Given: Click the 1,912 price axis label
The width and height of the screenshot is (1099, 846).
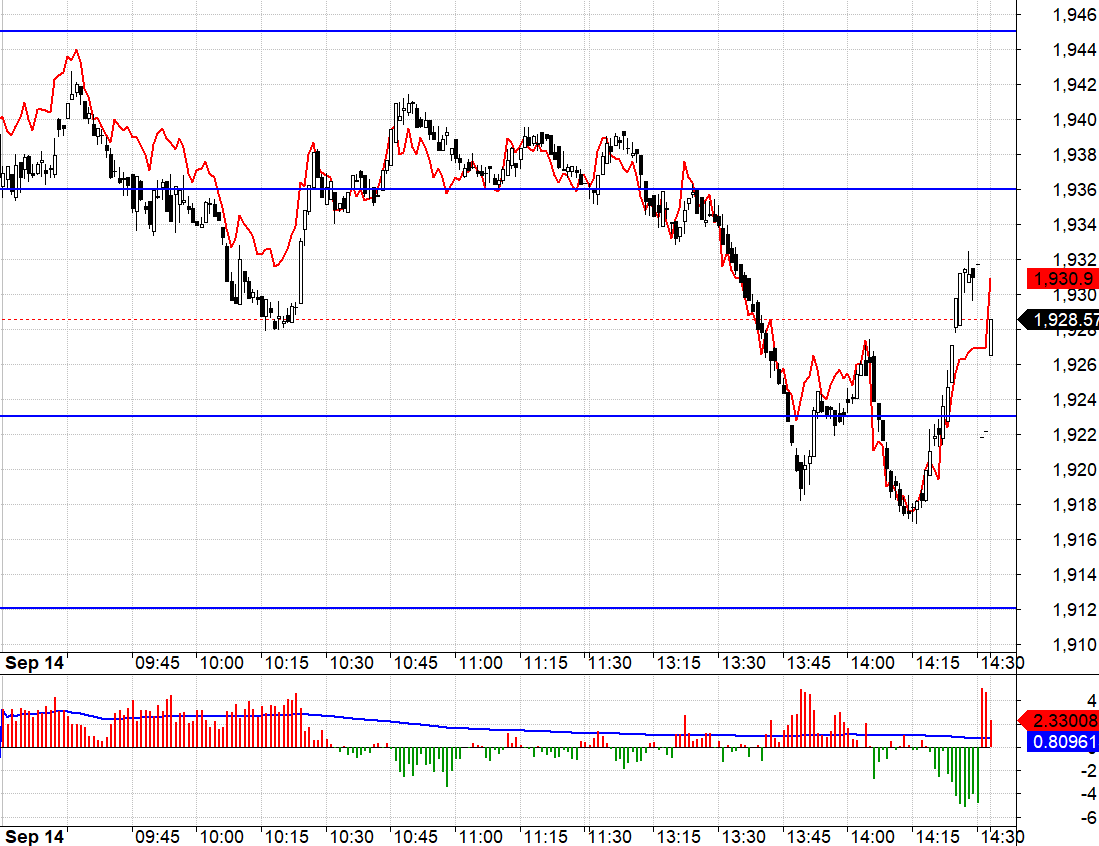Looking at the screenshot, I should 1074,610.
